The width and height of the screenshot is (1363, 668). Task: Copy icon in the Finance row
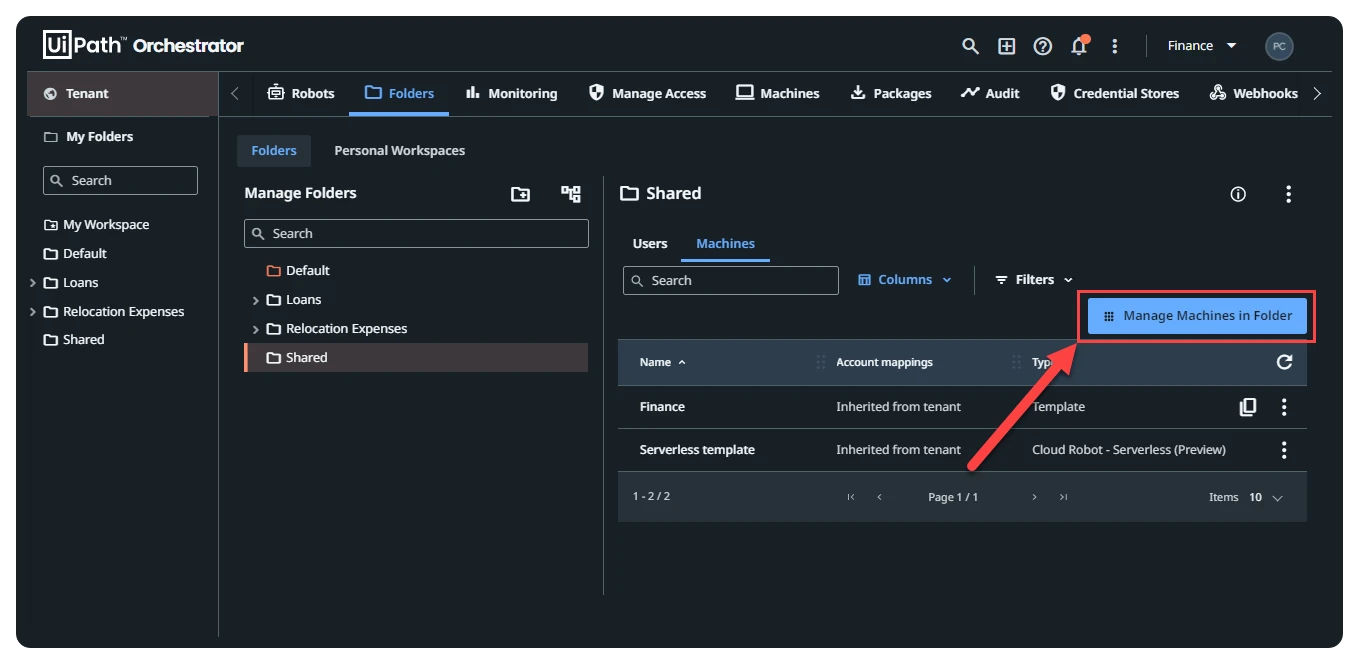coord(1248,407)
